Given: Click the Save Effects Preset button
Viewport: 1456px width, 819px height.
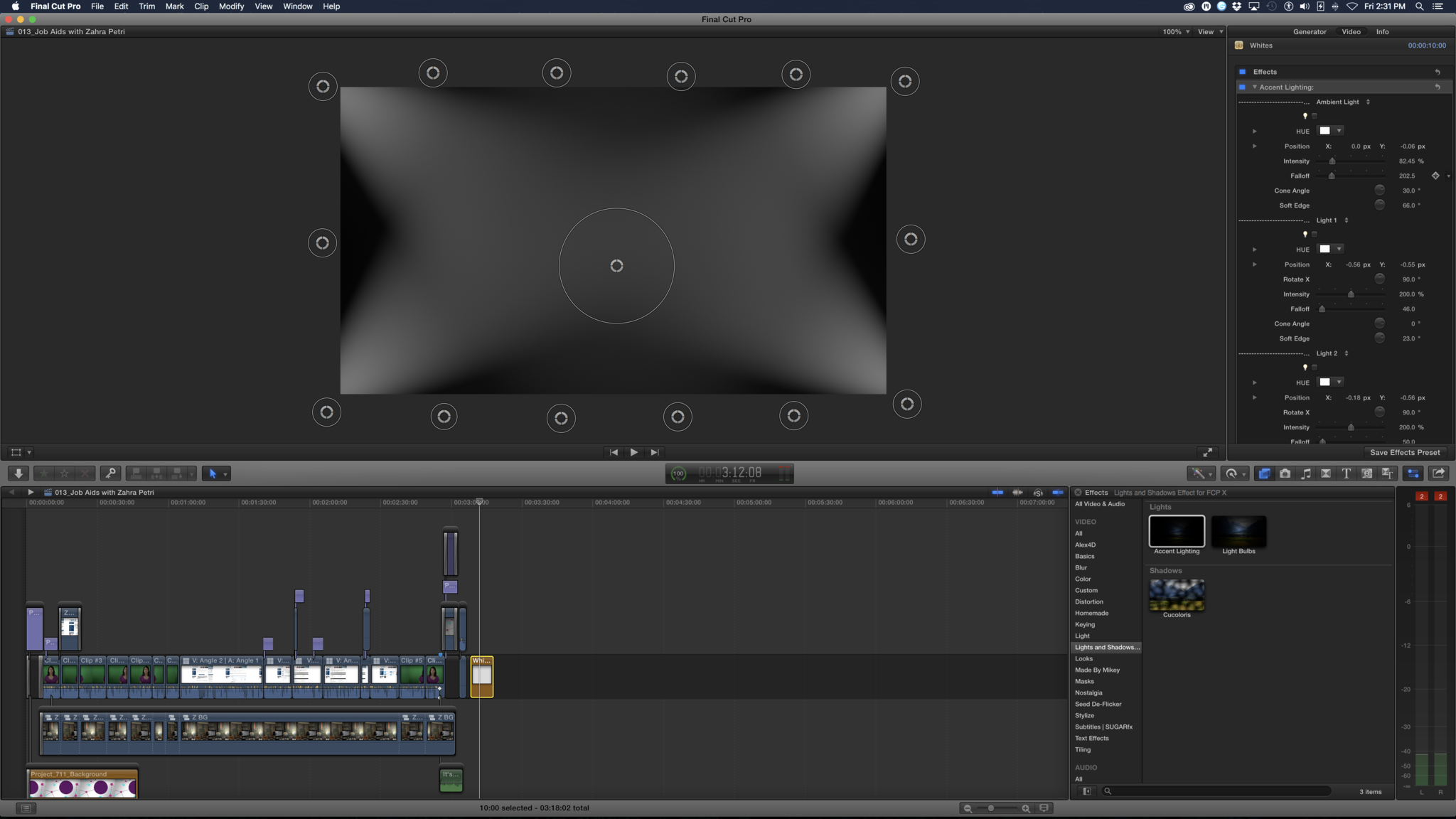Looking at the screenshot, I should pyautogui.click(x=1404, y=453).
